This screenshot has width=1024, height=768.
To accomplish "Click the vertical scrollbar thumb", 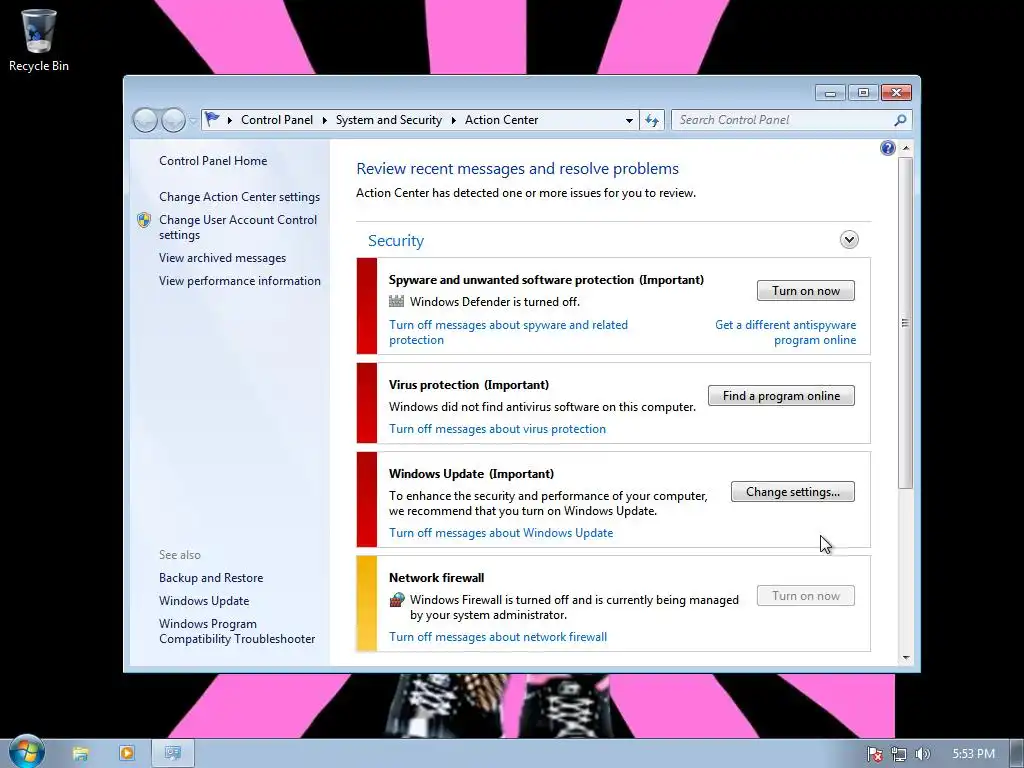I will tap(905, 323).
